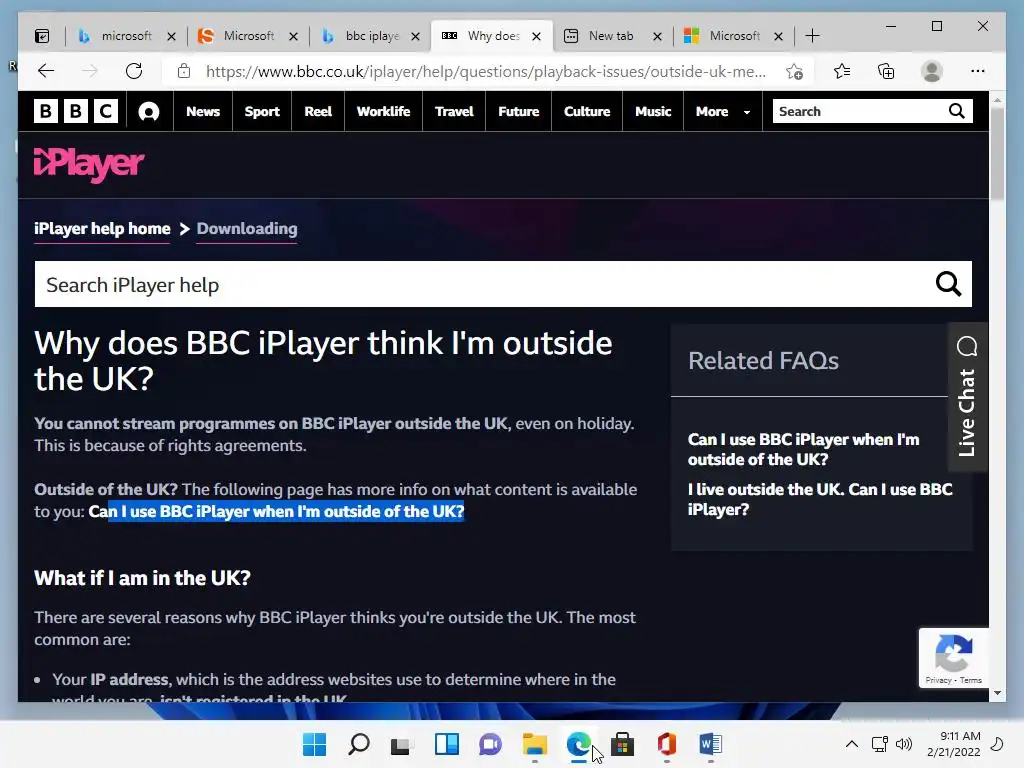This screenshot has width=1024, height=768.
Task: Click the scrollbar down arrow
Action: pos(997,693)
